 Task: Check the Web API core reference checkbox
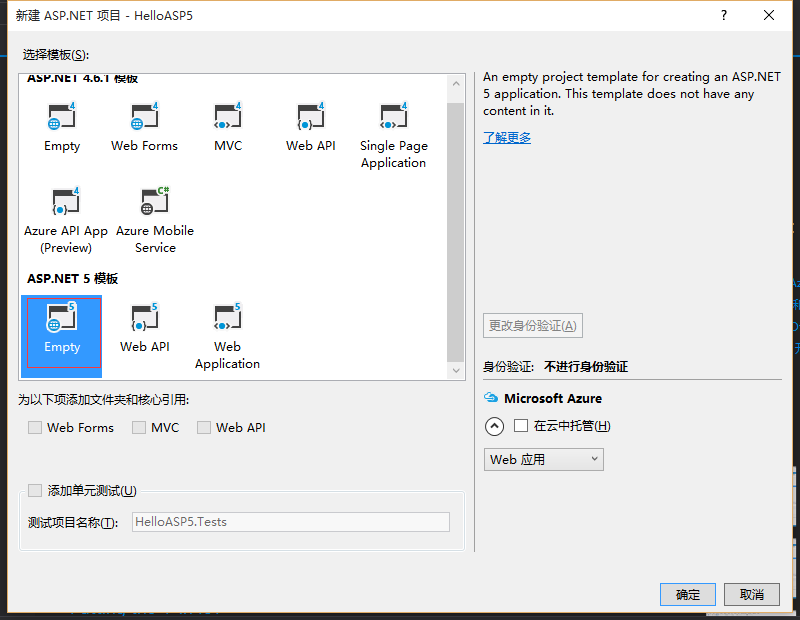tap(204, 428)
